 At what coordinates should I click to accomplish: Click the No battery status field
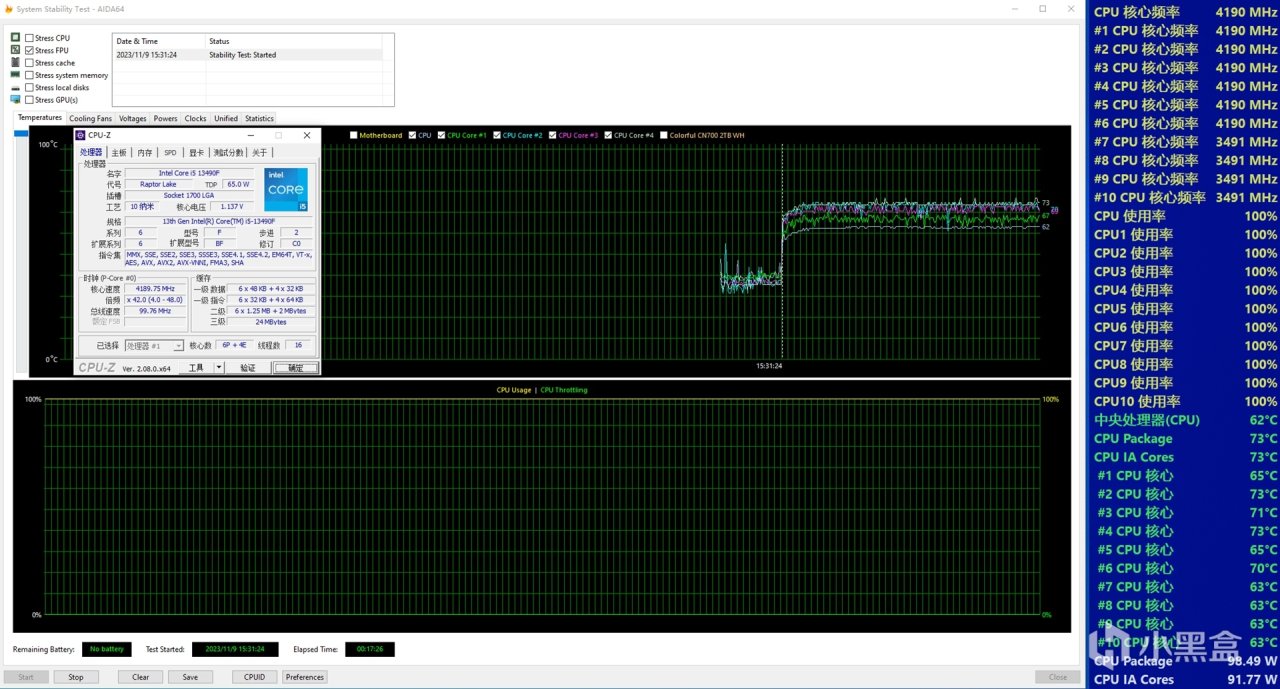pyautogui.click(x=106, y=649)
